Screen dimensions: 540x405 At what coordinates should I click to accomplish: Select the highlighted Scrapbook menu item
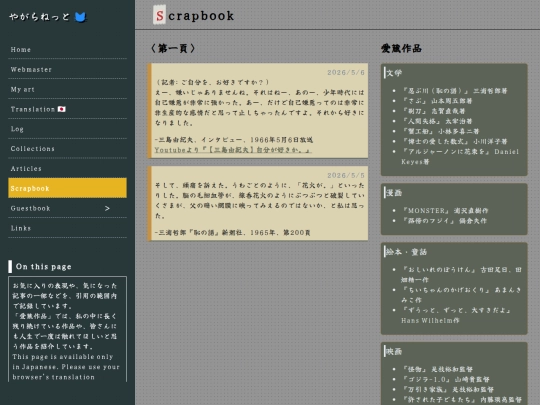(x=68, y=188)
